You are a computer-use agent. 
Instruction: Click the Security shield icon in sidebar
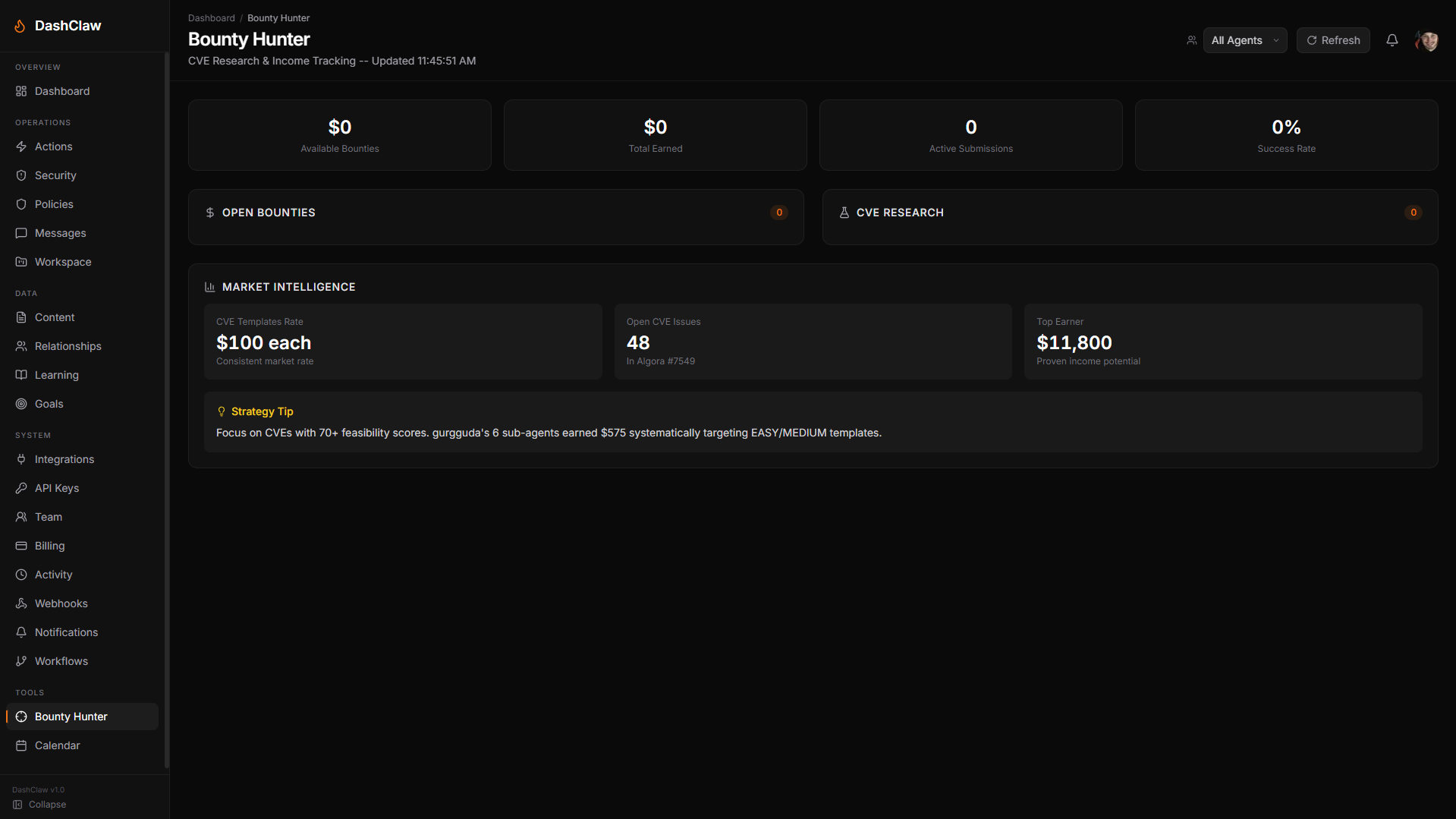pyautogui.click(x=21, y=175)
